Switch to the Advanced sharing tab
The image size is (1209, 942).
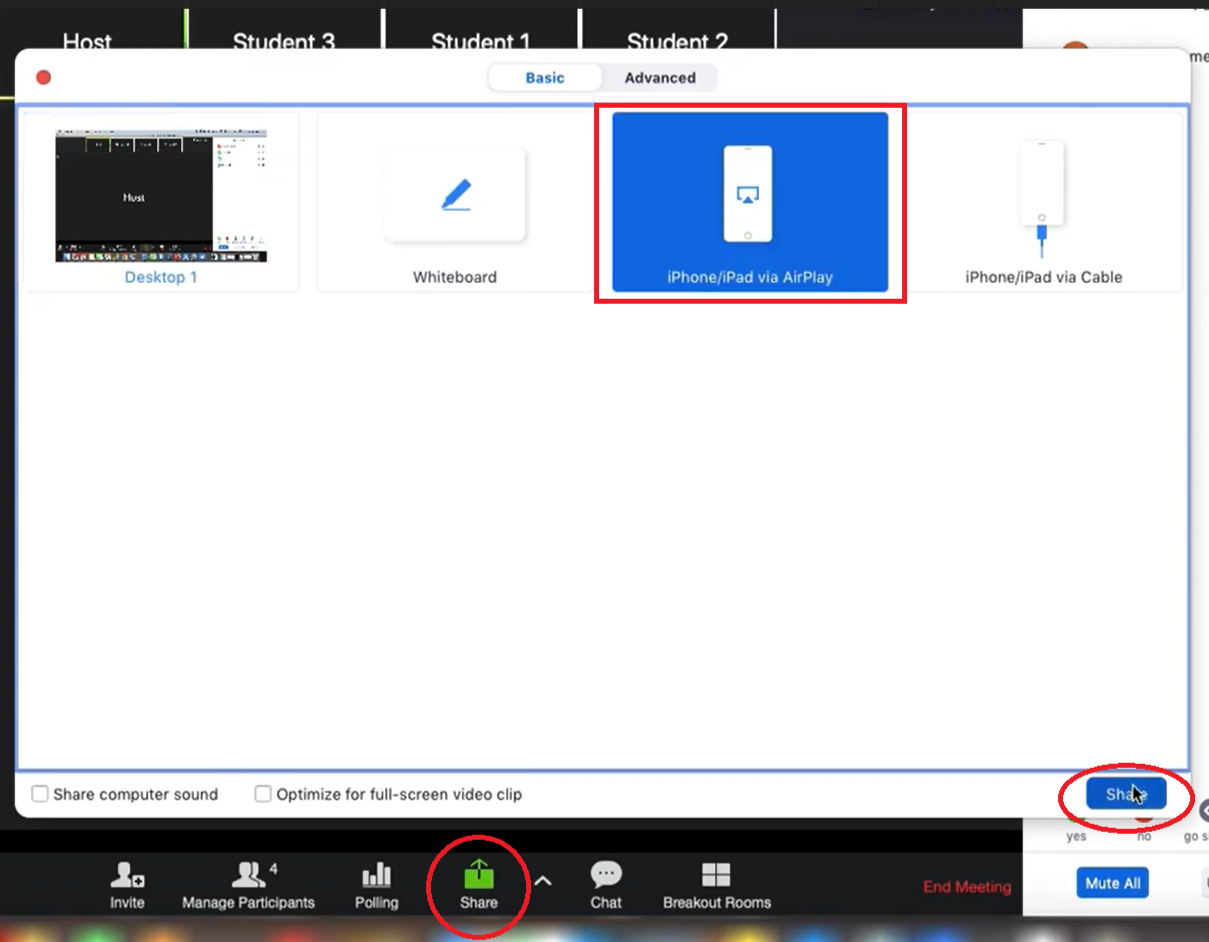coord(659,77)
